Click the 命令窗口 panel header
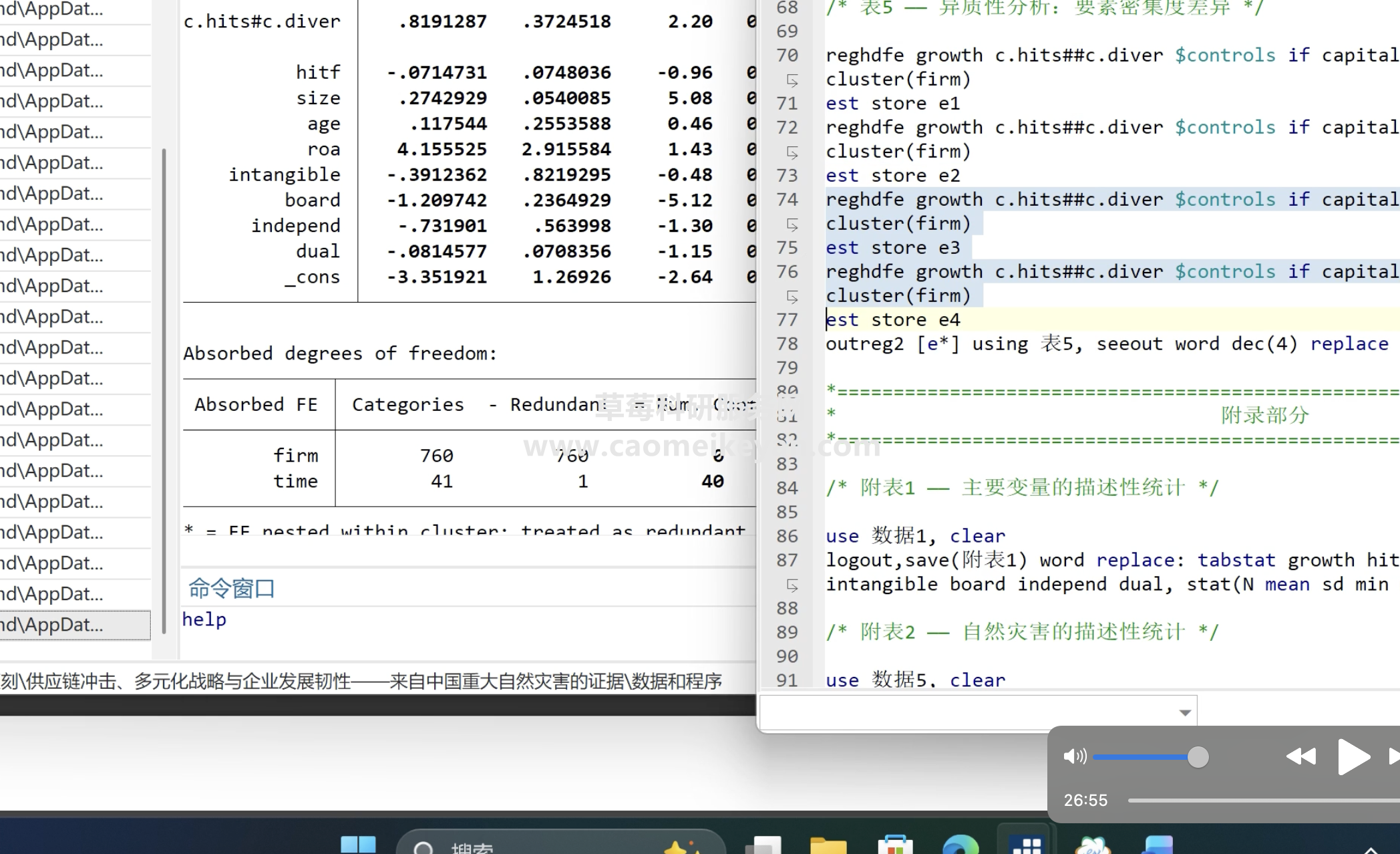 pyautogui.click(x=232, y=589)
